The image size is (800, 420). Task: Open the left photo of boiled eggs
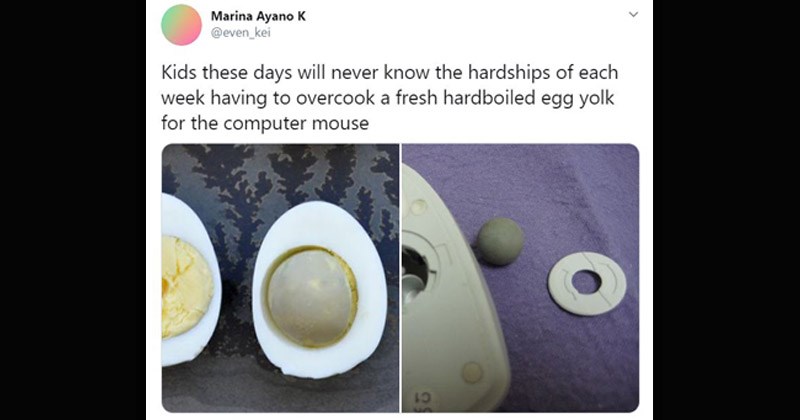tap(280, 278)
